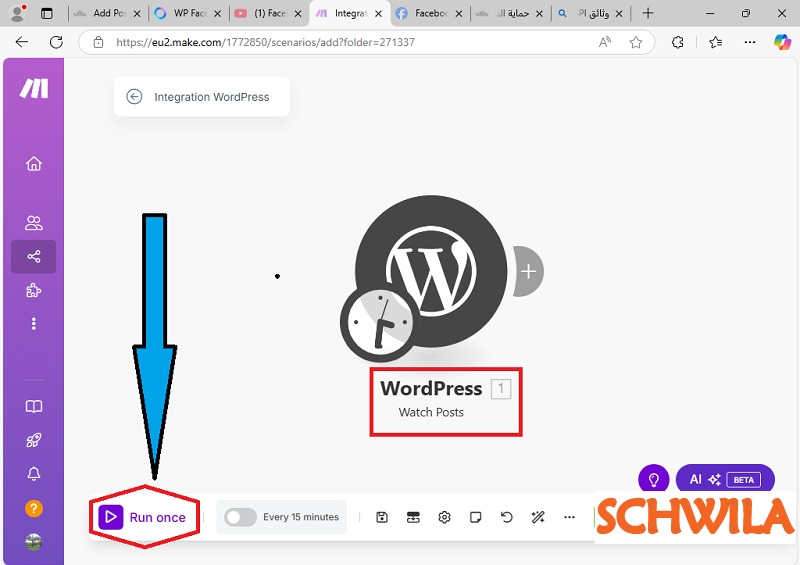The width and height of the screenshot is (800, 565).
Task: Undo the last action via the undo arrow
Action: [507, 518]
